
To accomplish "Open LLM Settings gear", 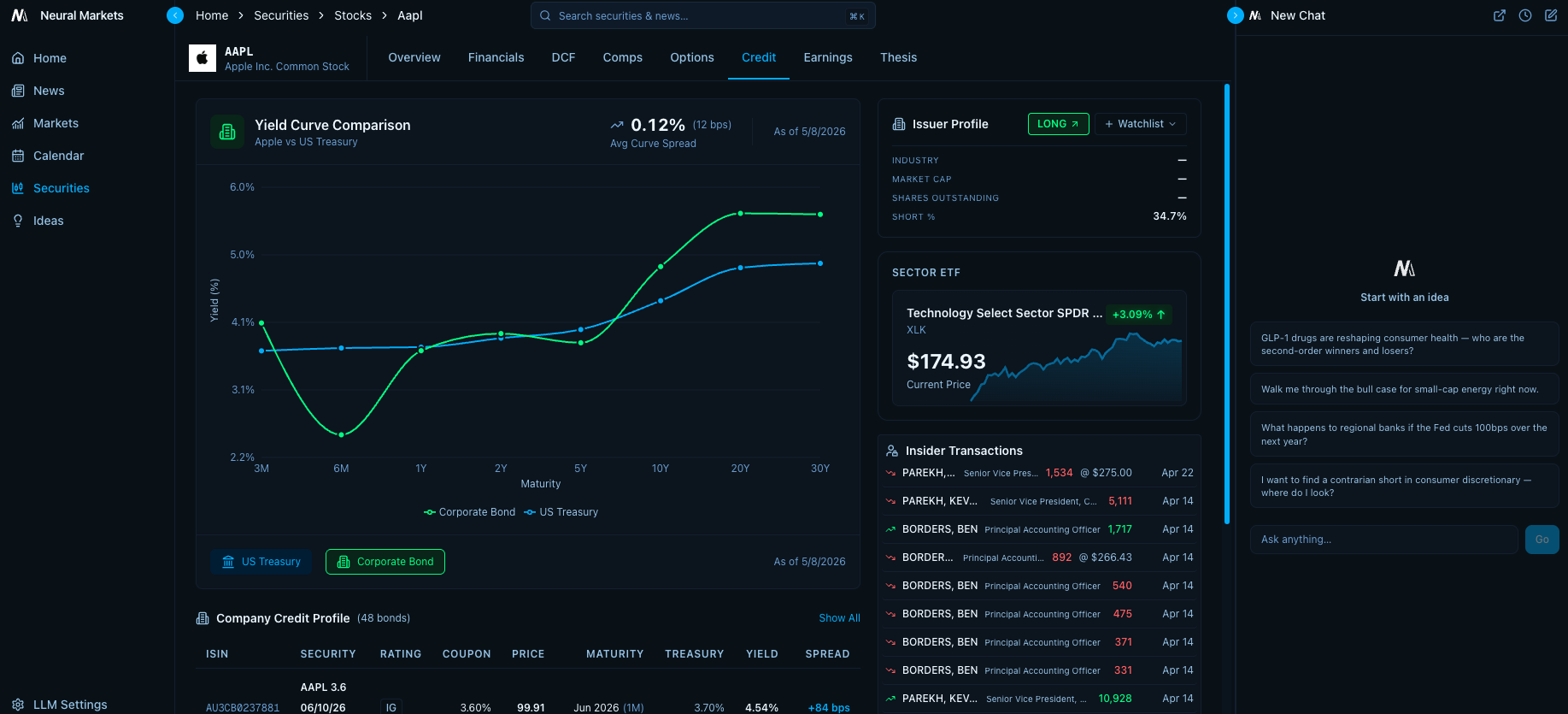I will click(18, 705).
